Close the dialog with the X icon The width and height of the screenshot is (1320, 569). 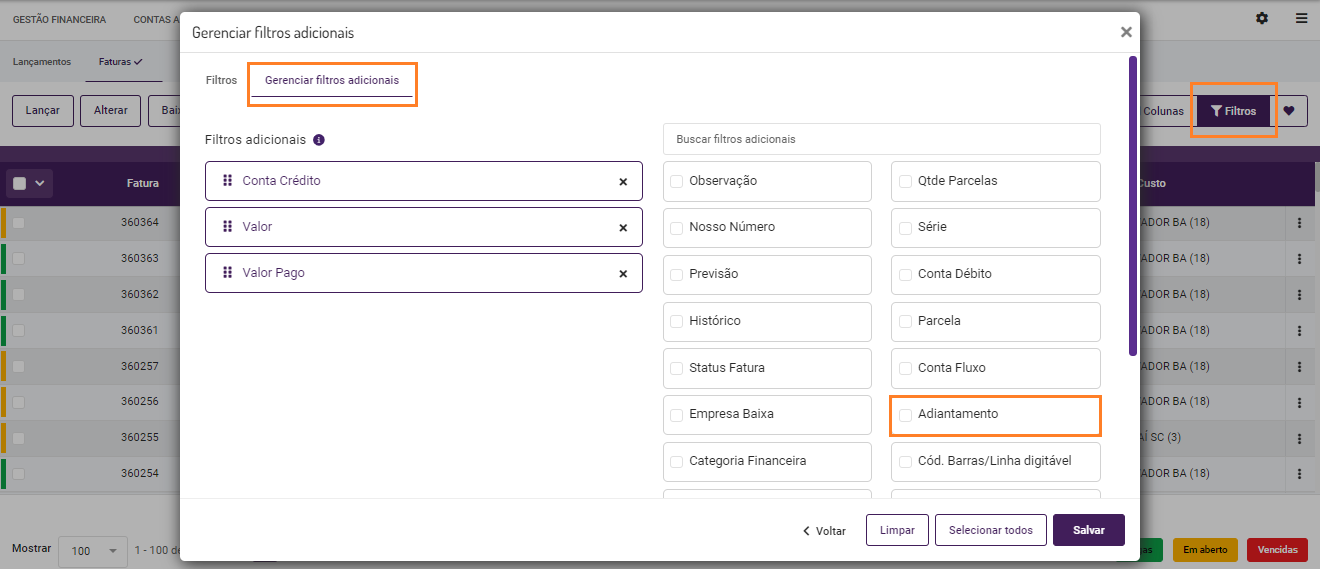click(x=1126, y=32)
